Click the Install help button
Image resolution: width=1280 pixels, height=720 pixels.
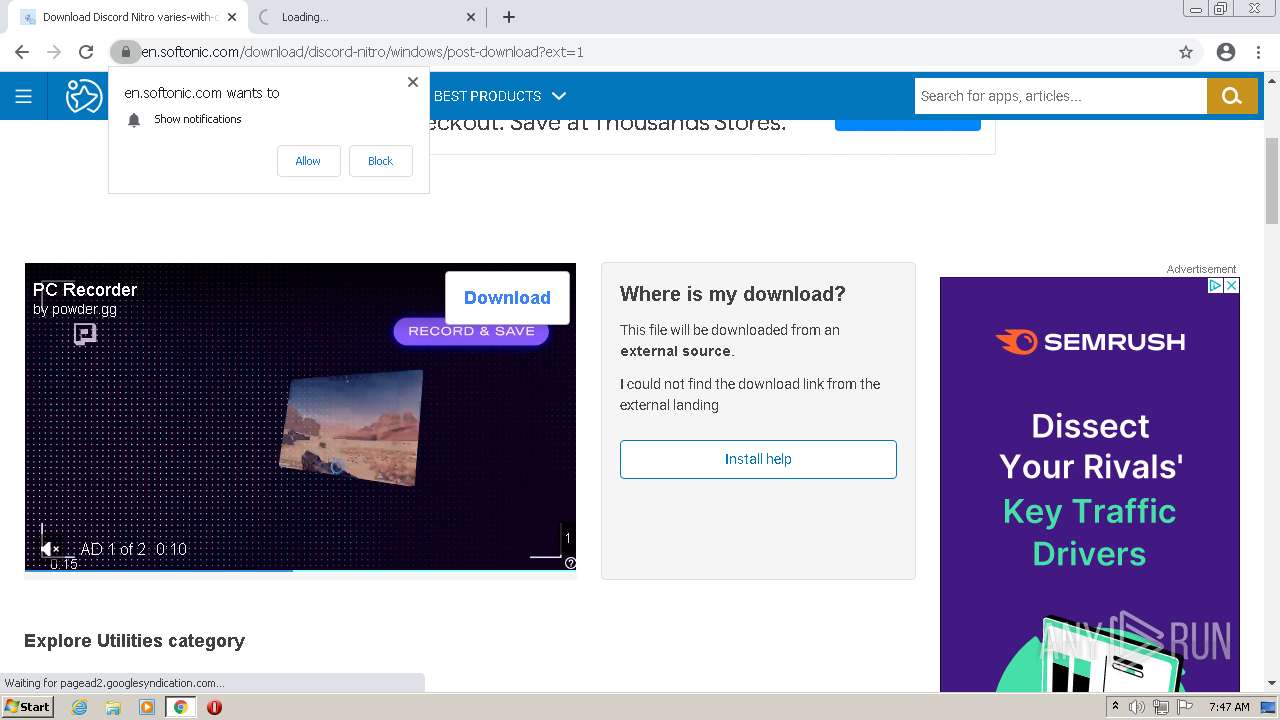coord(758,459)
